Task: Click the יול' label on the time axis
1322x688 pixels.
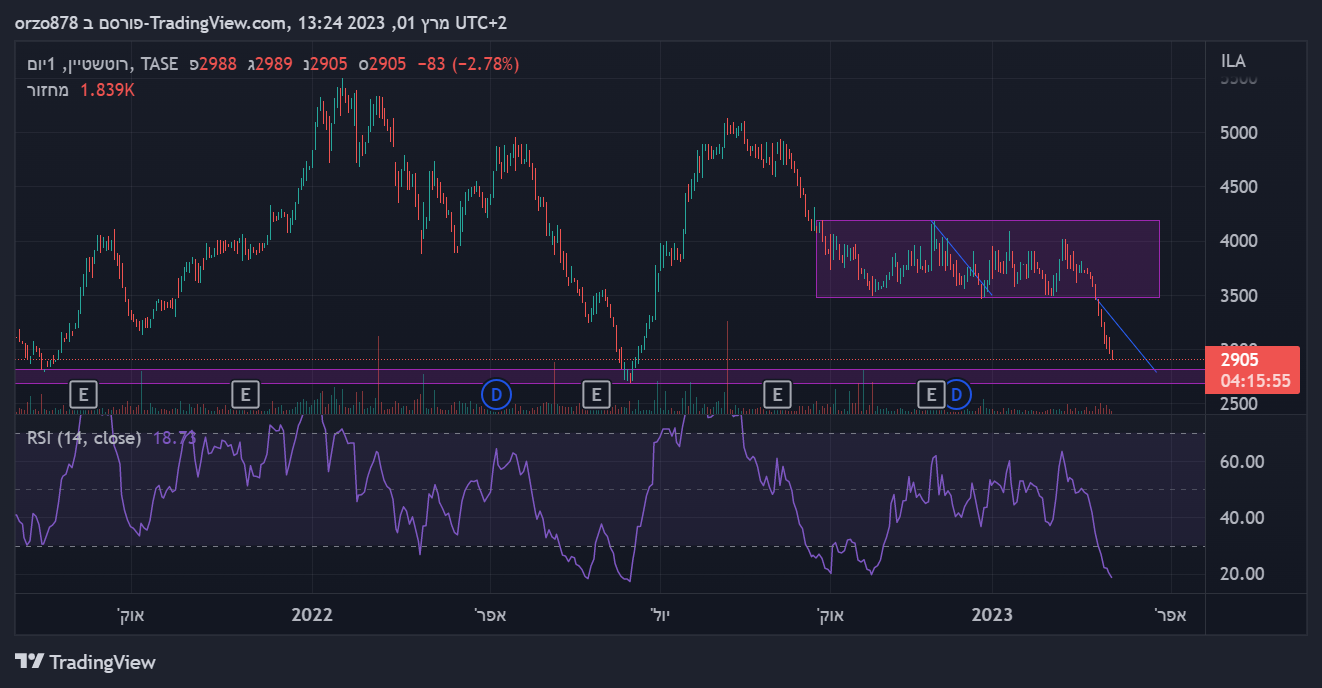Action: (x=659, y=615)
